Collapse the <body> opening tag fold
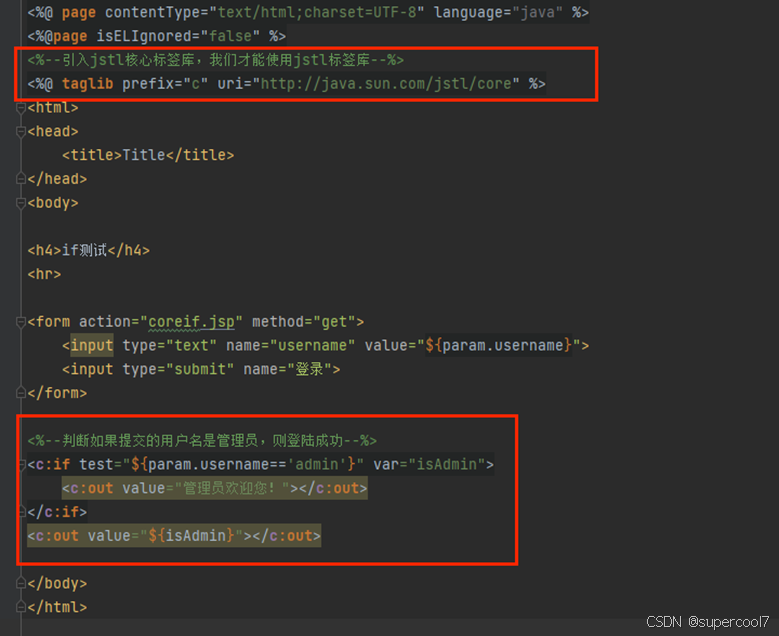The height and width of the screenshot is (636, 779). (x=20, y=203)
